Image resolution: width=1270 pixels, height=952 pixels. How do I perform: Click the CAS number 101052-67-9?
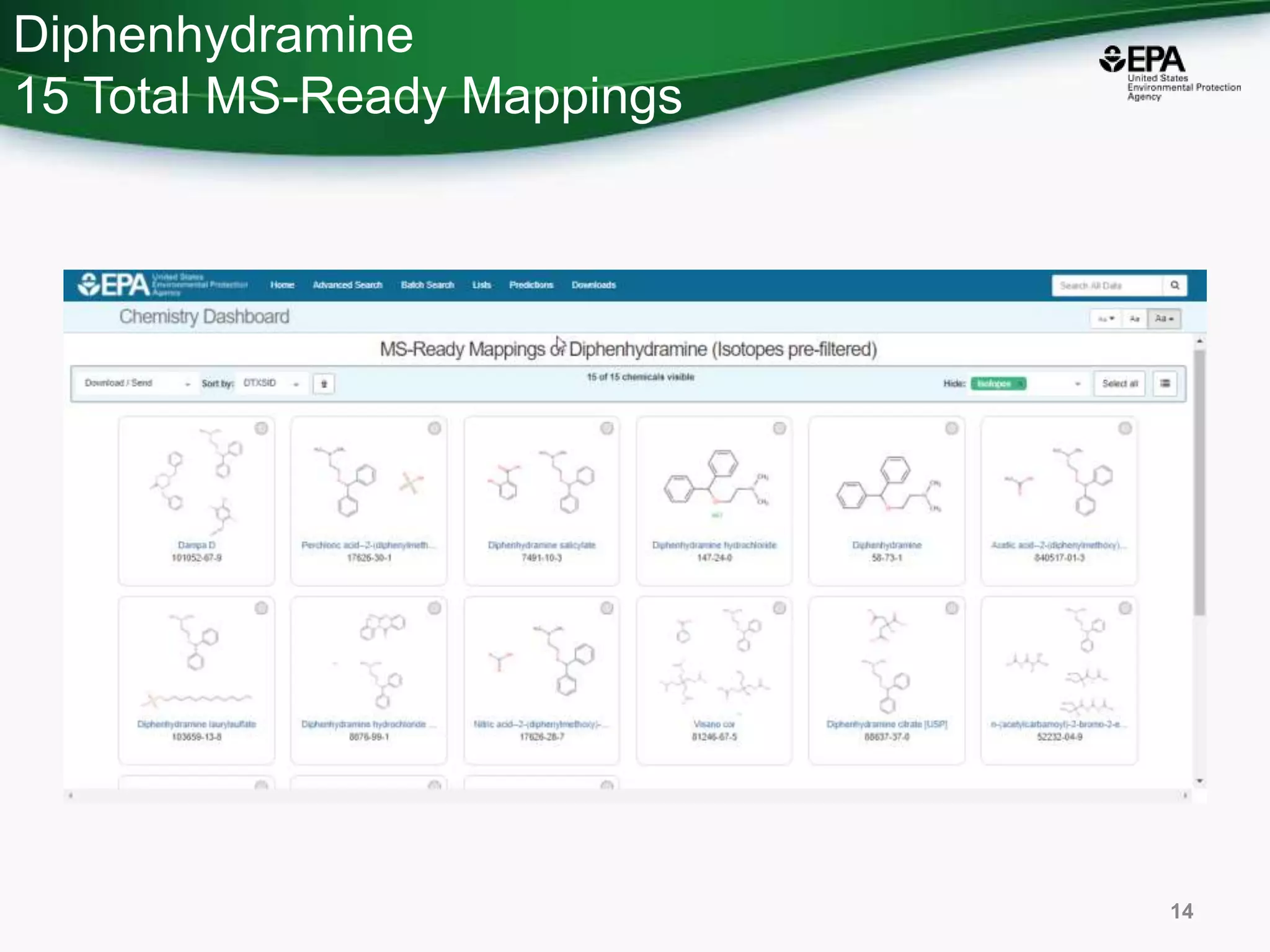(197, 558)
